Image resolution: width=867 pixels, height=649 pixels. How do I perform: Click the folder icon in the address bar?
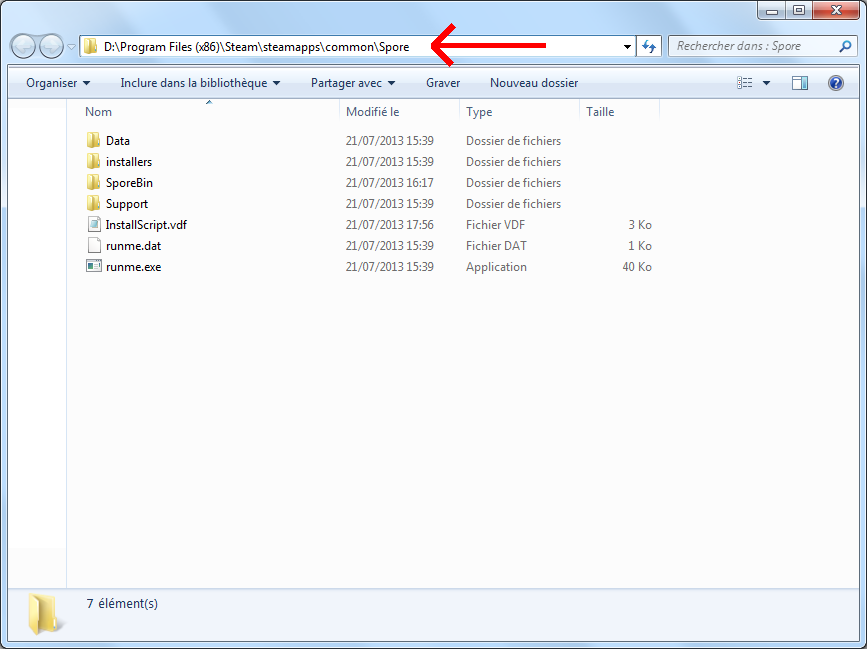click(x=91, y=46)
